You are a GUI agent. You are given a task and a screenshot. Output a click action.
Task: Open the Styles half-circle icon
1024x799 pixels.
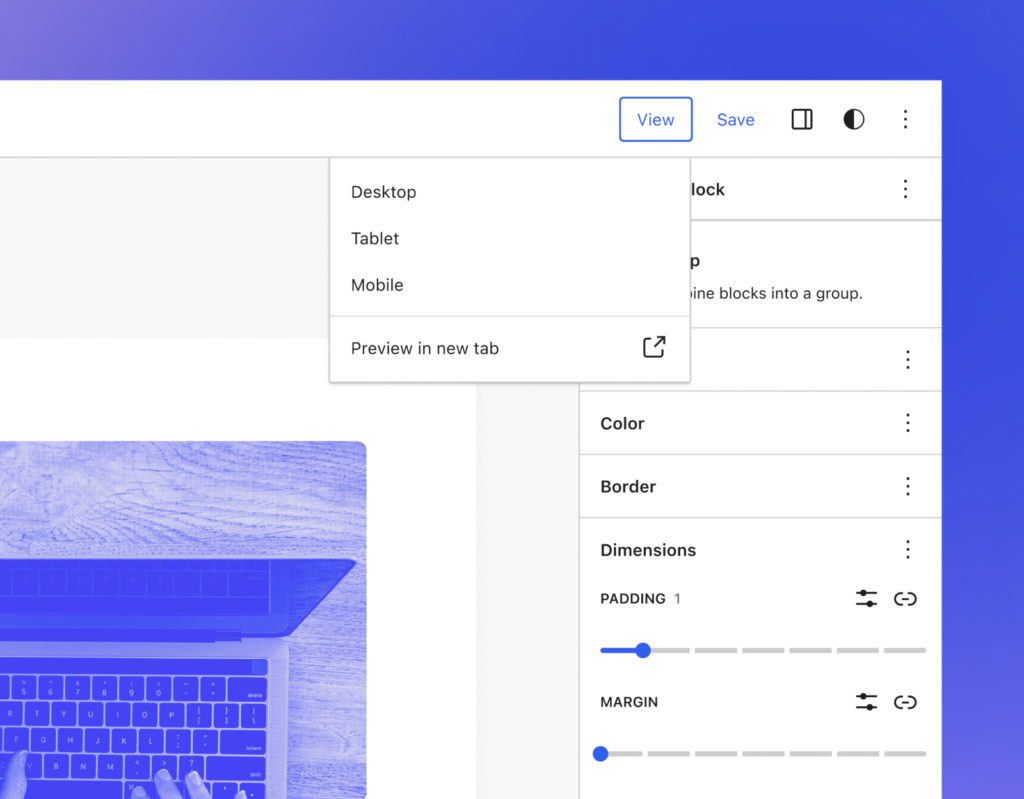(x=854, y=120)
